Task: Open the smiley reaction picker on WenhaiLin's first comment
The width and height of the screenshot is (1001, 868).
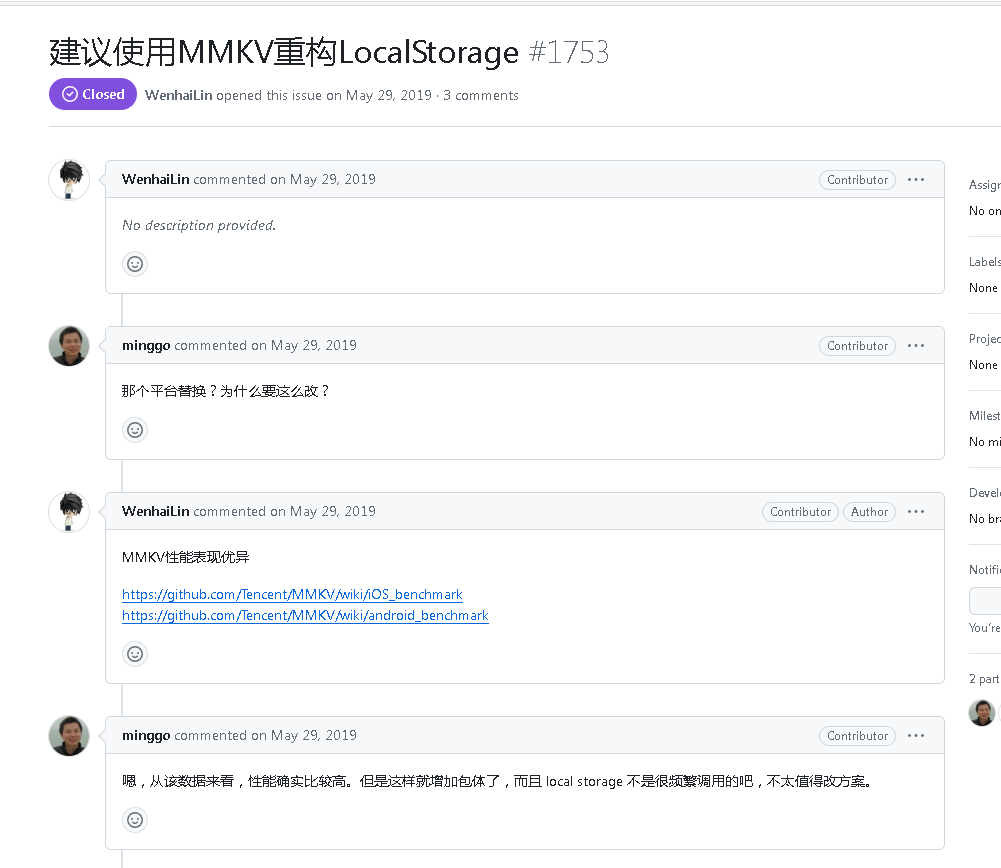Action: [135, 263]
